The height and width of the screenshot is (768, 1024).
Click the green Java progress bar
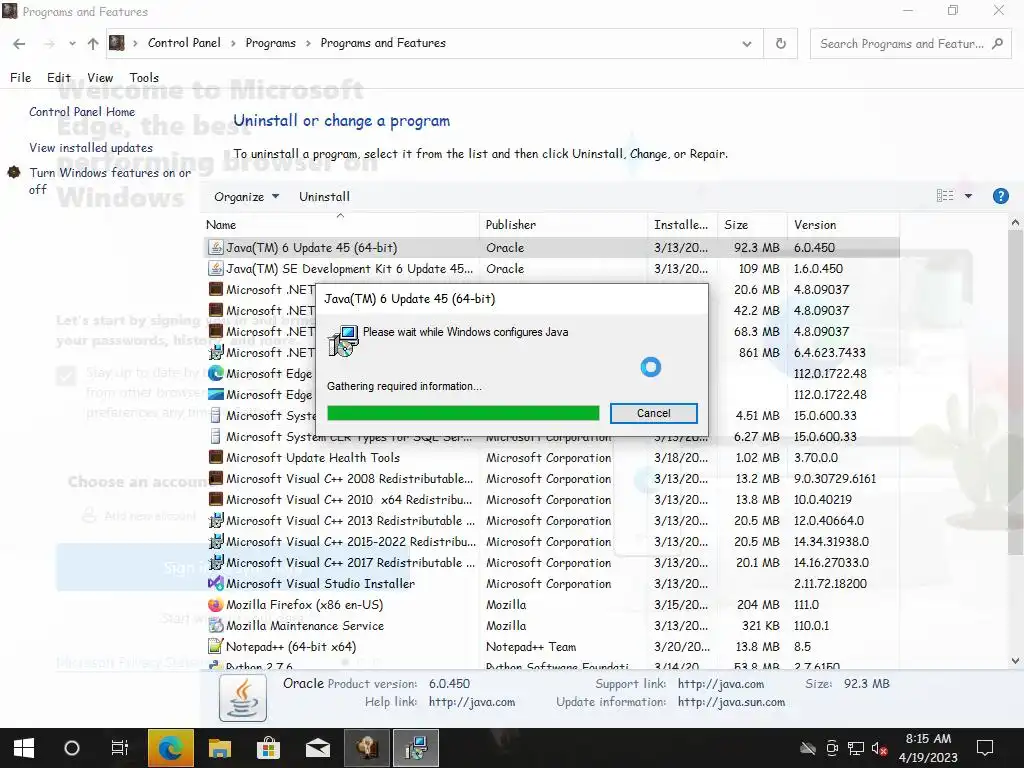click(463, 413)
